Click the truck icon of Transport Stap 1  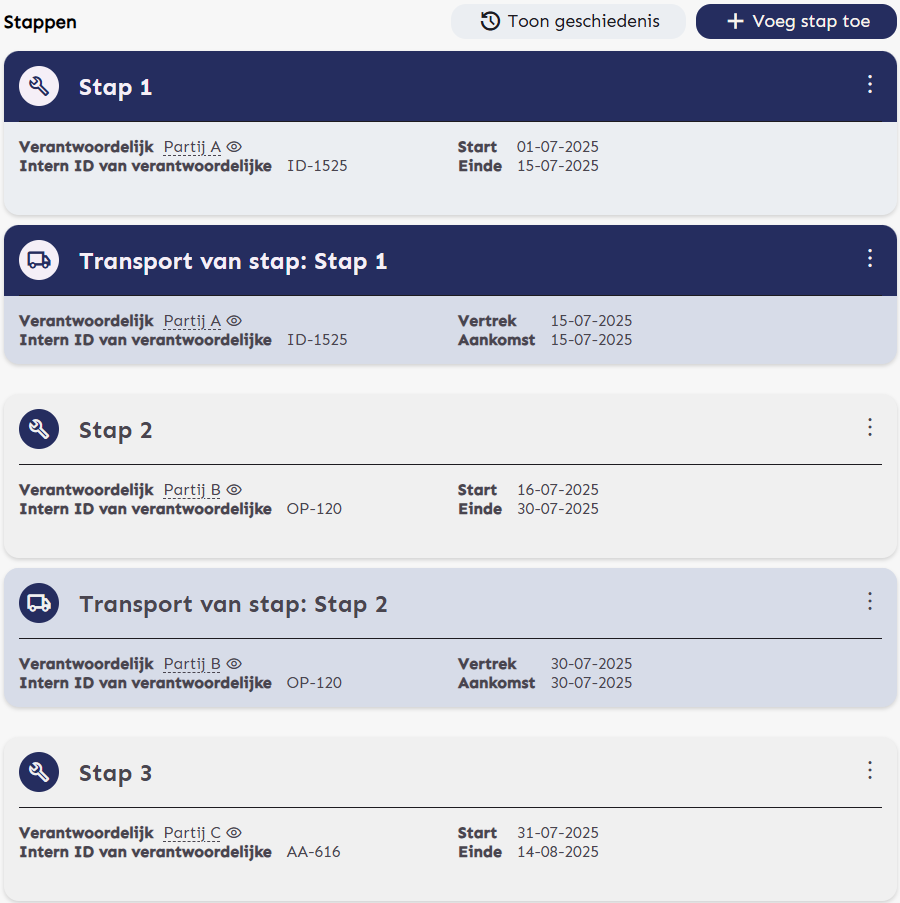tap(39, 261)
